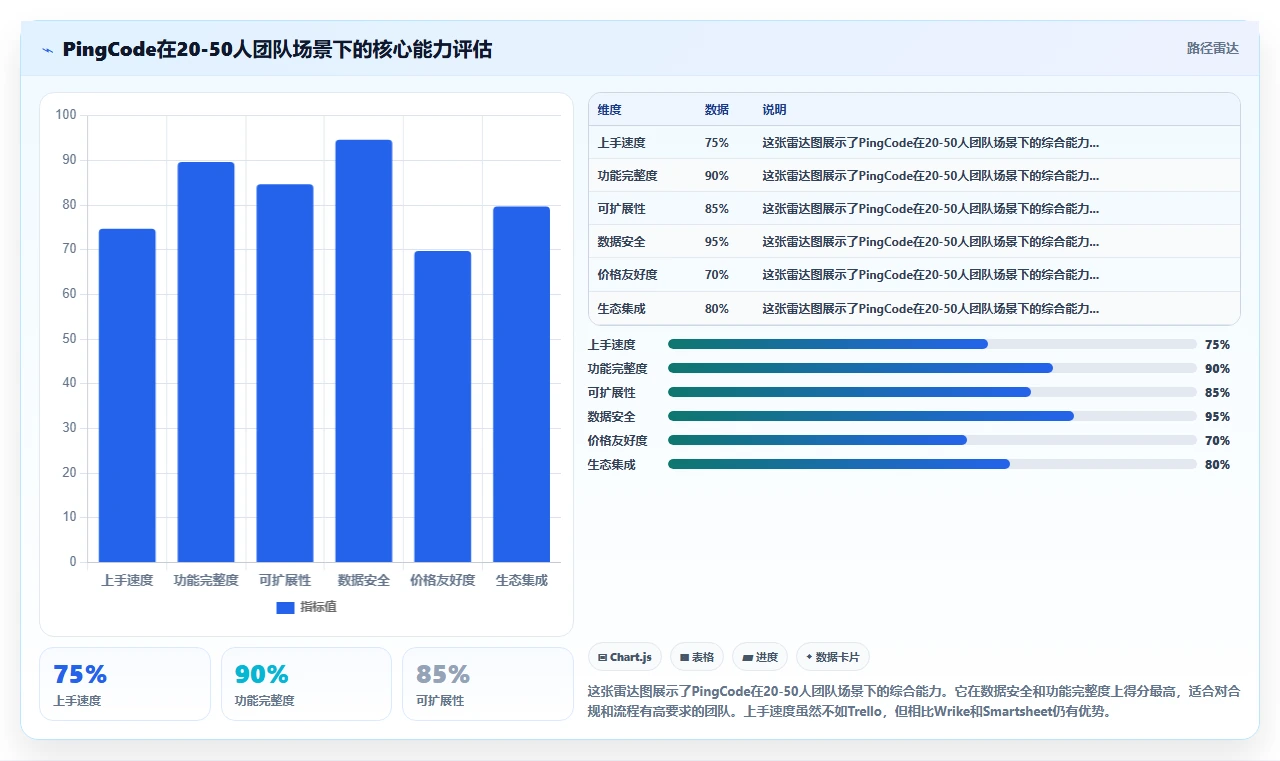
Task: Click the 上手速度 progress bar
Action: tap(932, 344)
